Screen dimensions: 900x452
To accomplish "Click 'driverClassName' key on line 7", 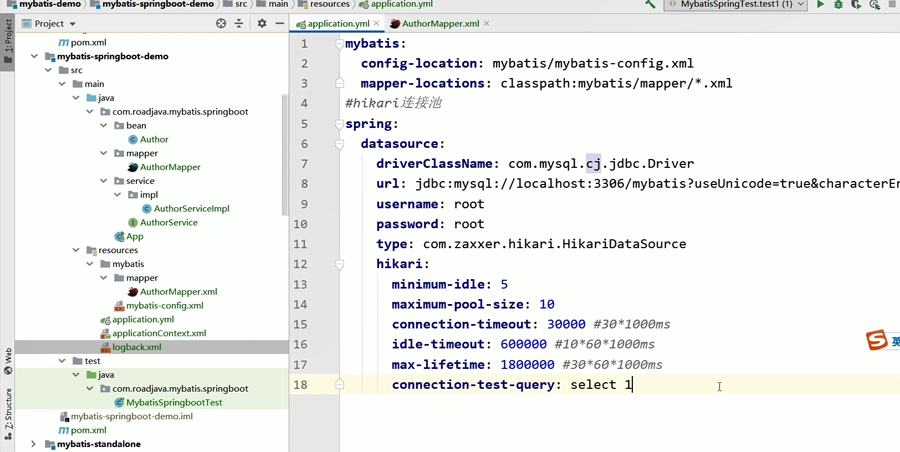I will coord(435,164).
